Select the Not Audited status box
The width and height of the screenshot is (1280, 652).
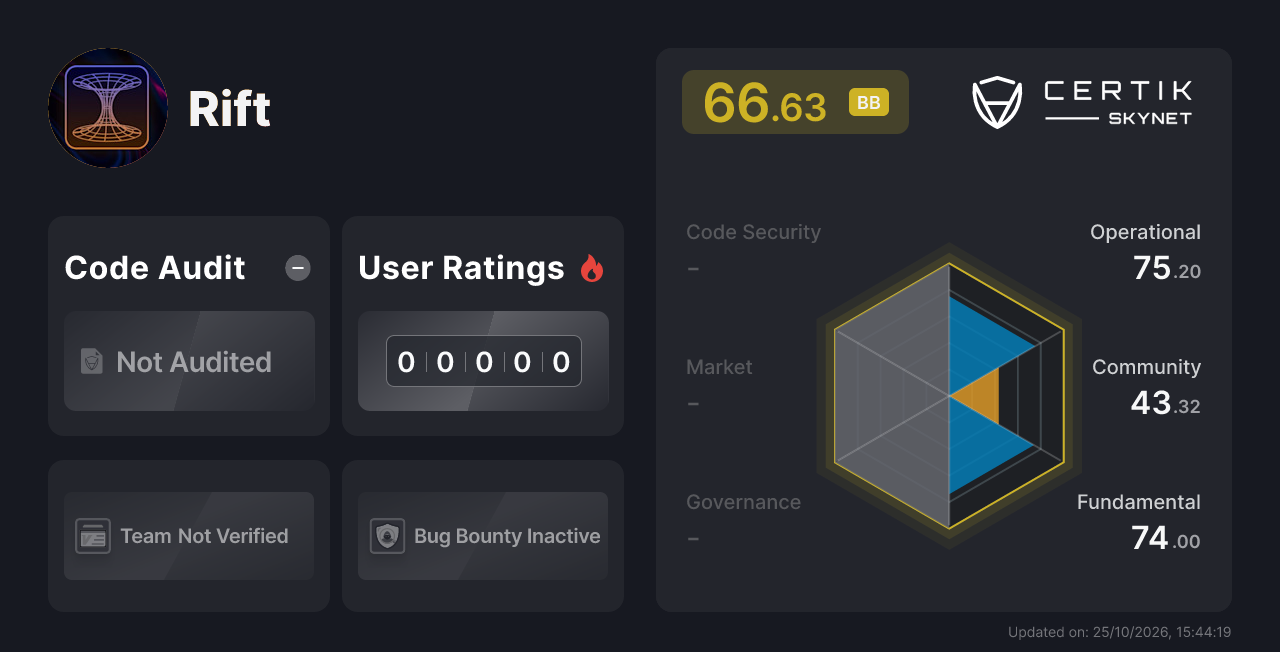tap(189, 361)
